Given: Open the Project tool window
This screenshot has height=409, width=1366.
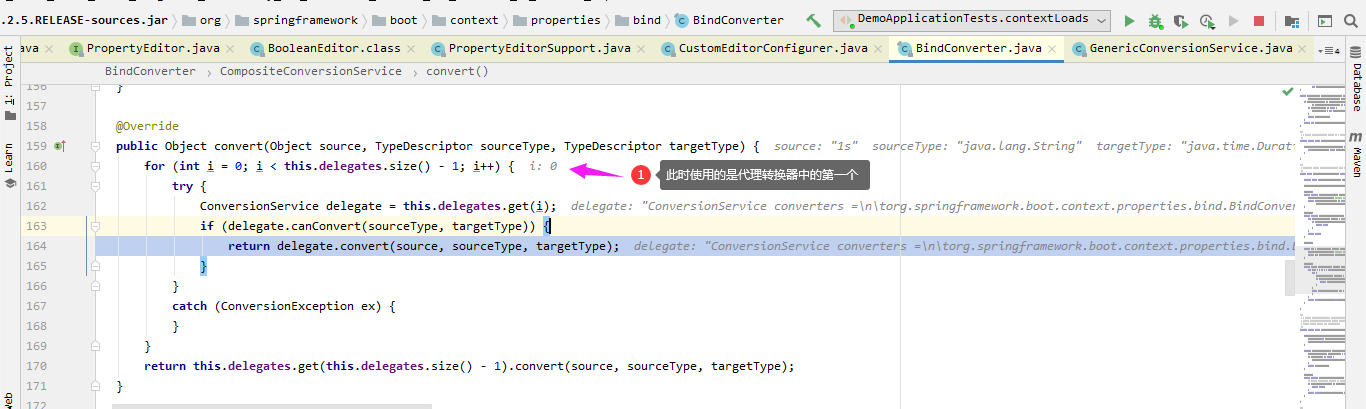Looking at the screenshot, I should pyautogui.click(x=9, y=84).
